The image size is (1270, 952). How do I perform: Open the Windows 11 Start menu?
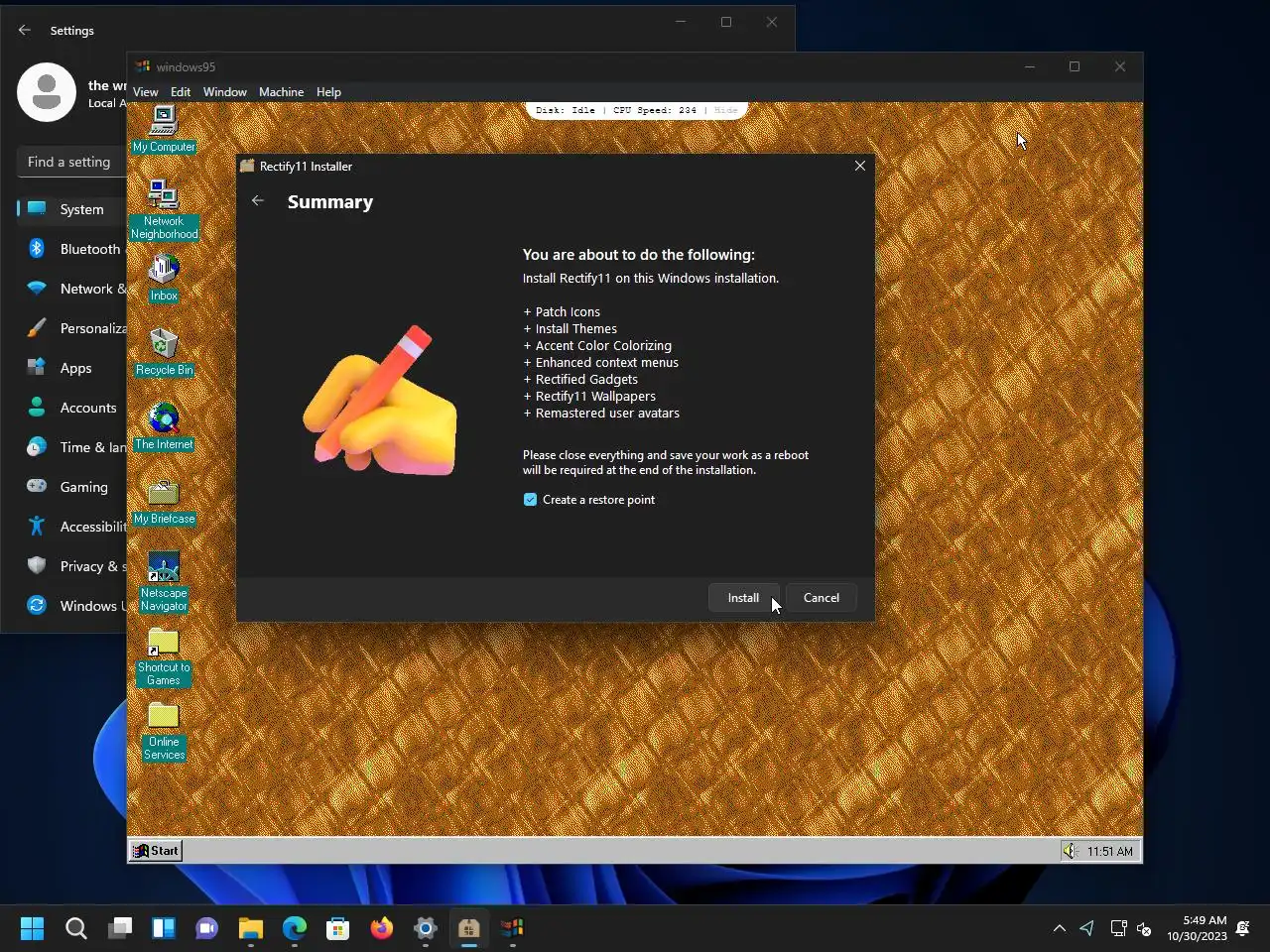tap(33, 928)
